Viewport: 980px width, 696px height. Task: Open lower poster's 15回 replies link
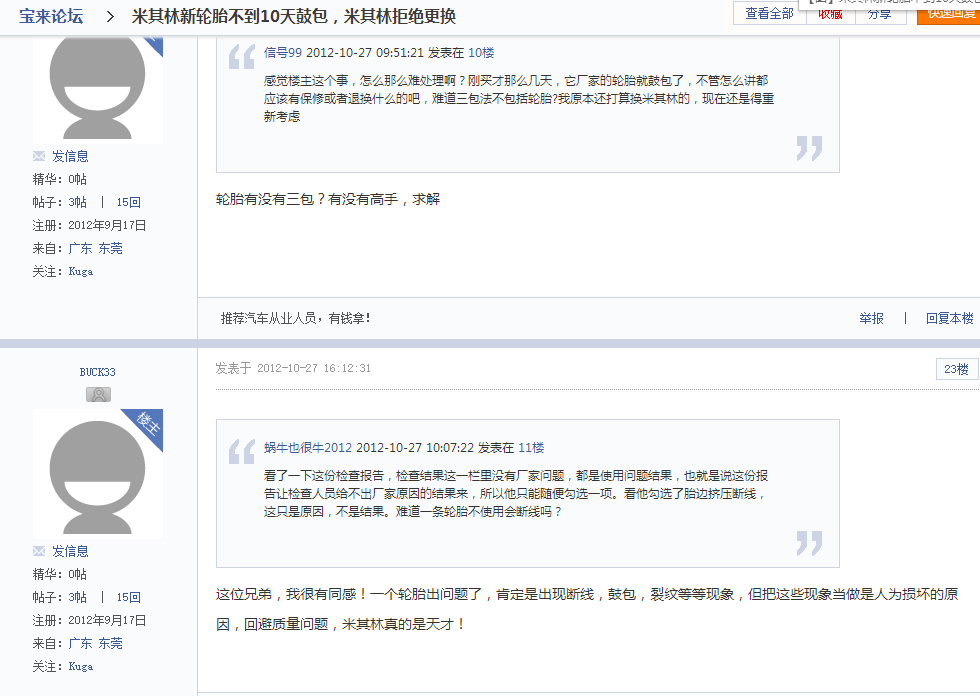click(128, 597)
